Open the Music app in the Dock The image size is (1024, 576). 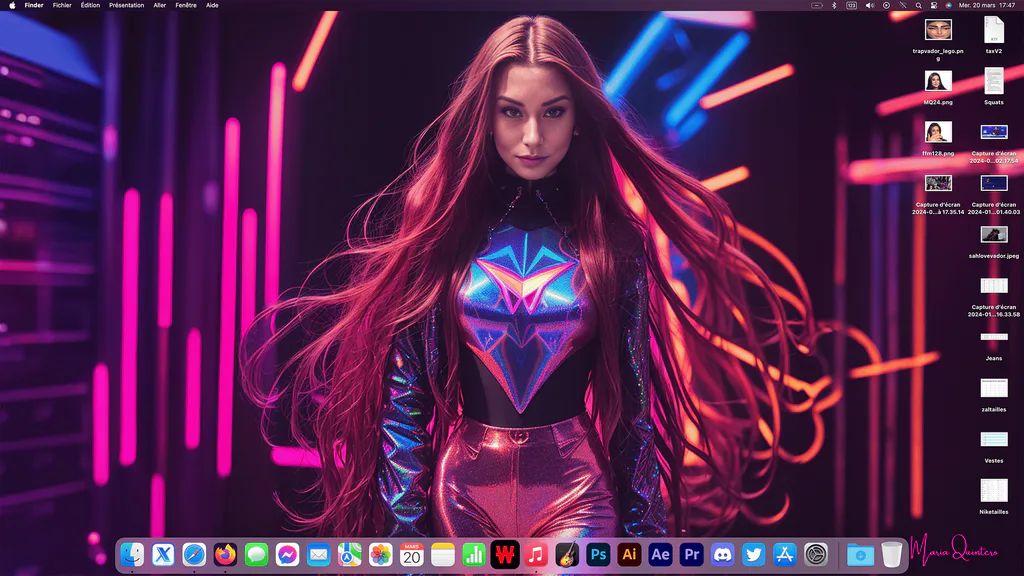click(x=536, y=554)
